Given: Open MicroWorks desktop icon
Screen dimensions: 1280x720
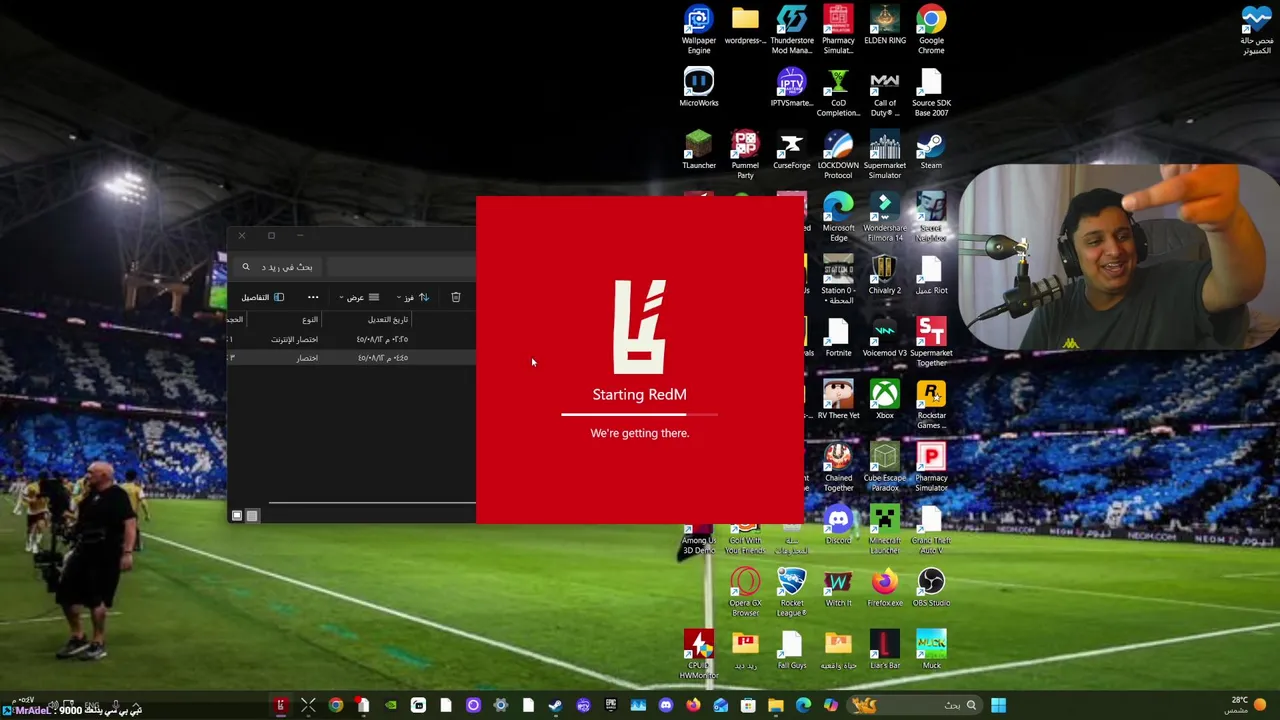Looking at the screenshot, I should pos(699,87).
